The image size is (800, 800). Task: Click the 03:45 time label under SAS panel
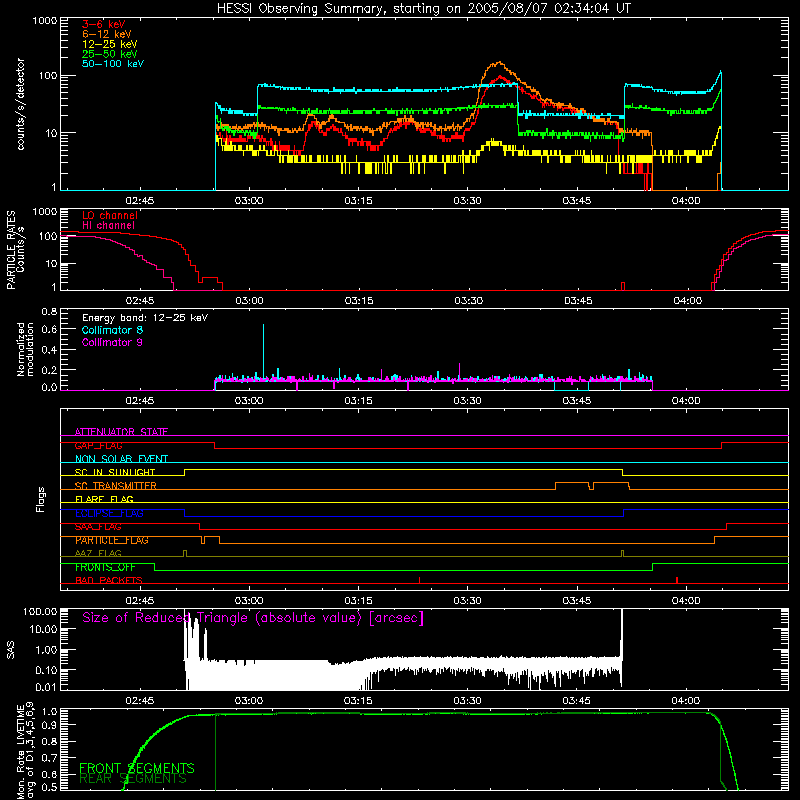[x=577, y=701]
